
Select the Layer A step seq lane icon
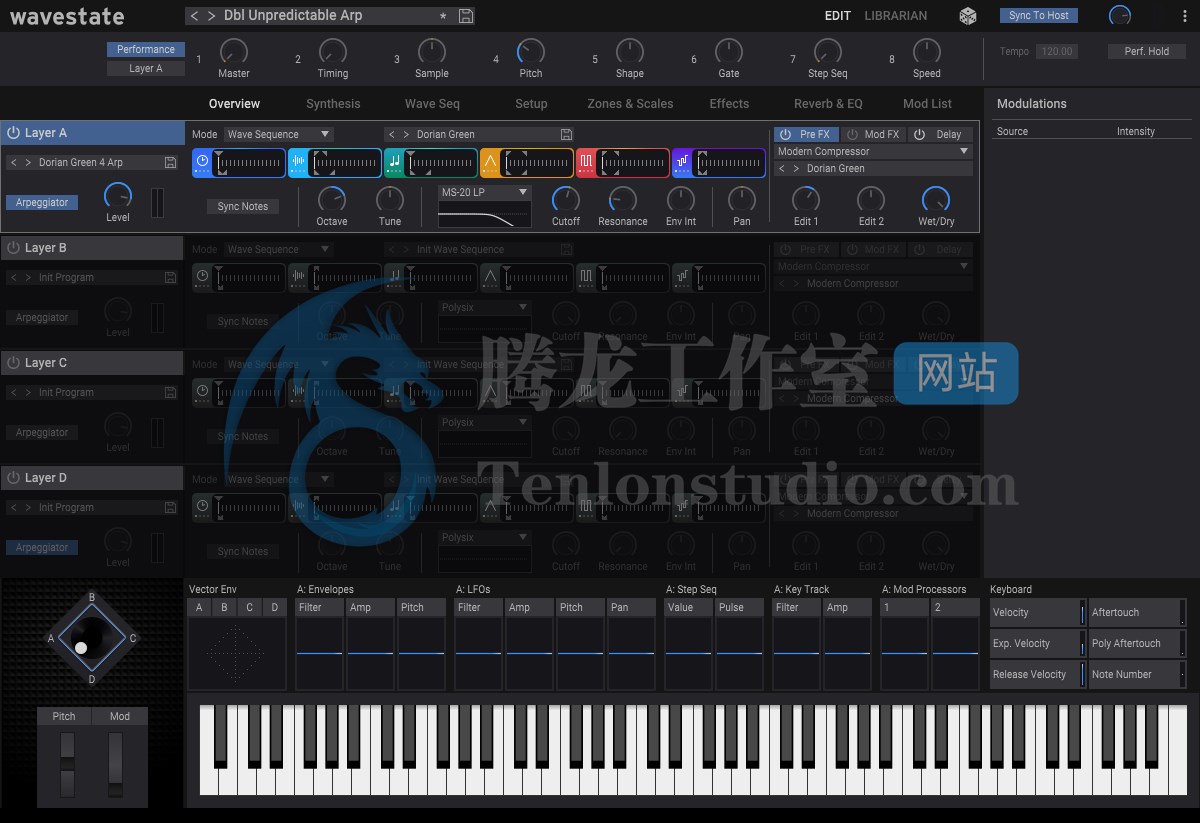coord(682,162)
